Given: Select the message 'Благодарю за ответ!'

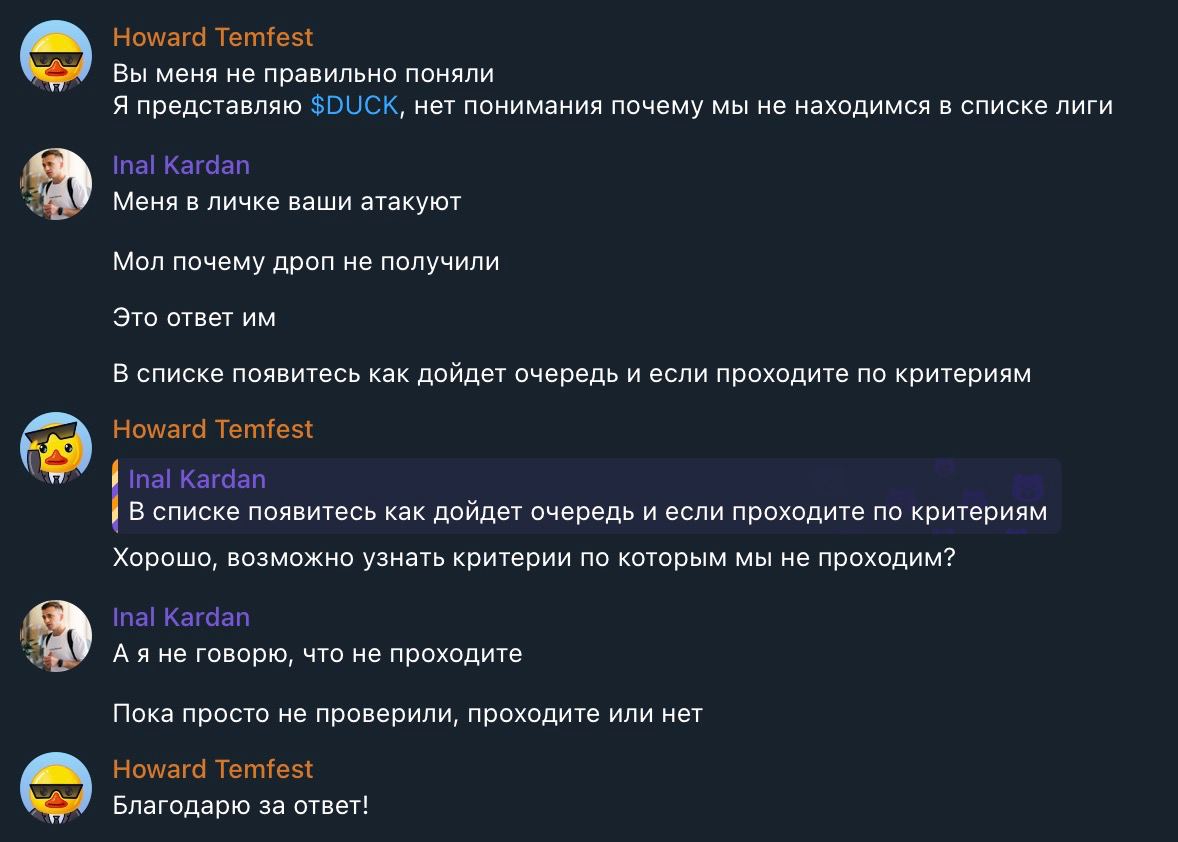Looking at the screenshot, I should click(240, 806).
